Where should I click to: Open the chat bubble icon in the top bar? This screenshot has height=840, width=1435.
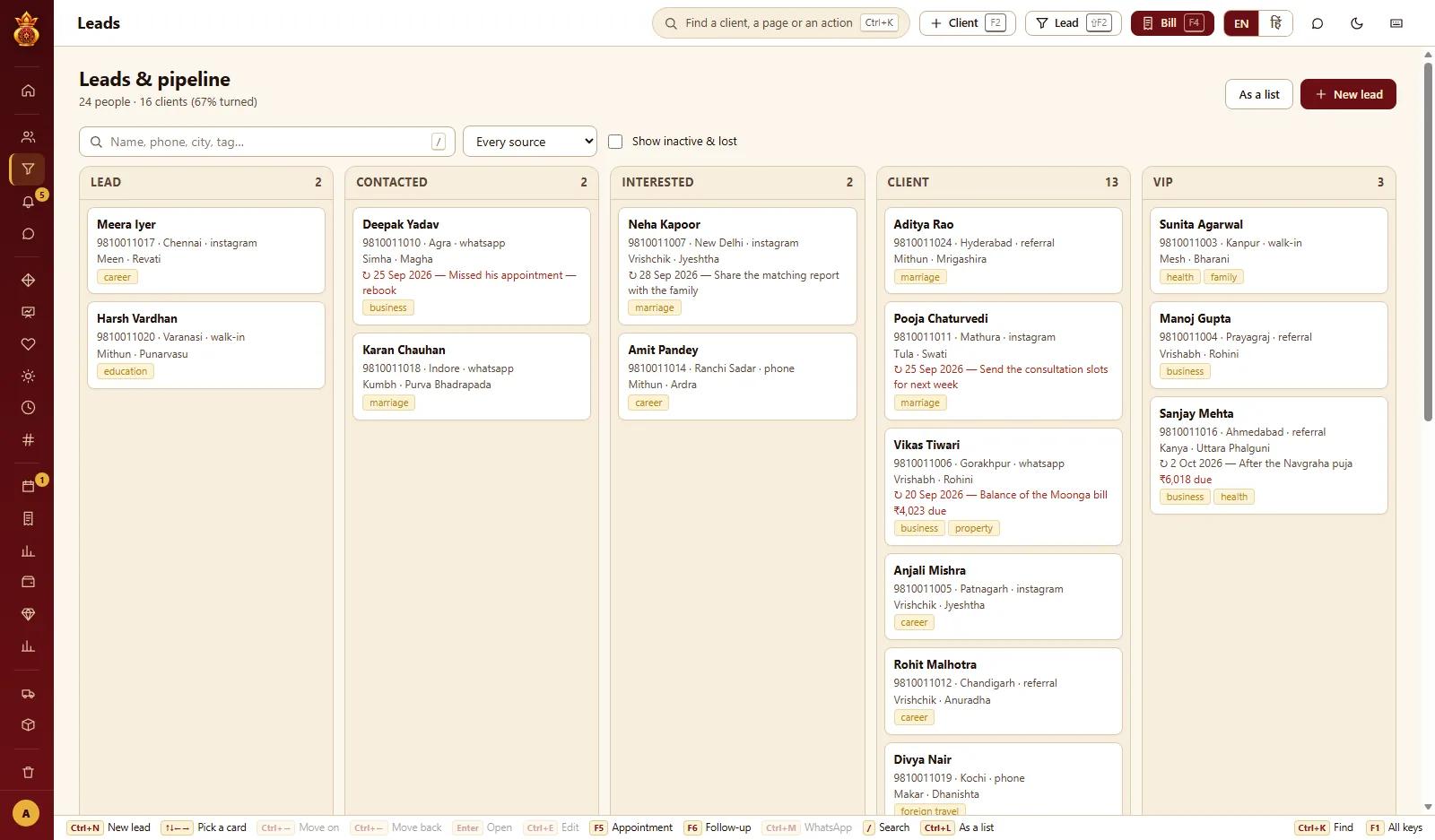[1318, 23]
